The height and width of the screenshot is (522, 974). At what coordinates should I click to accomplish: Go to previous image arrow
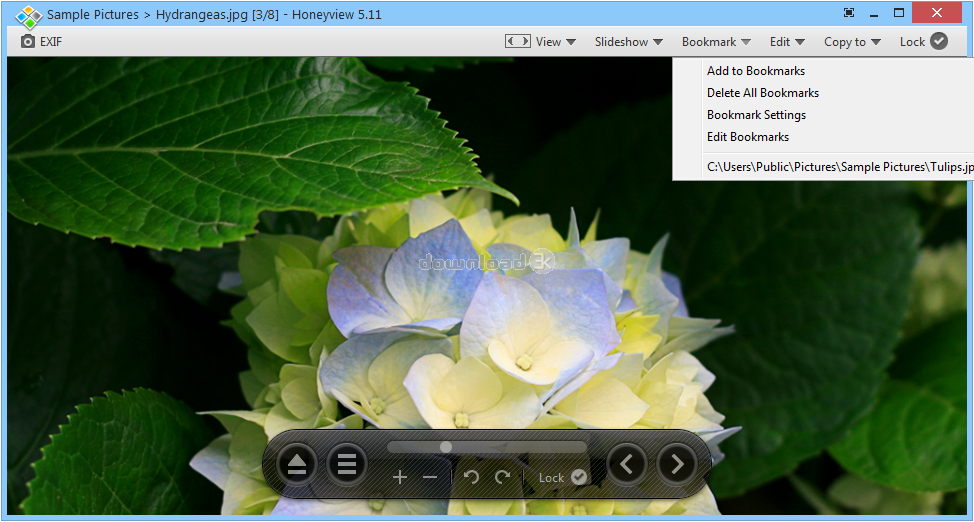[626, 464]
